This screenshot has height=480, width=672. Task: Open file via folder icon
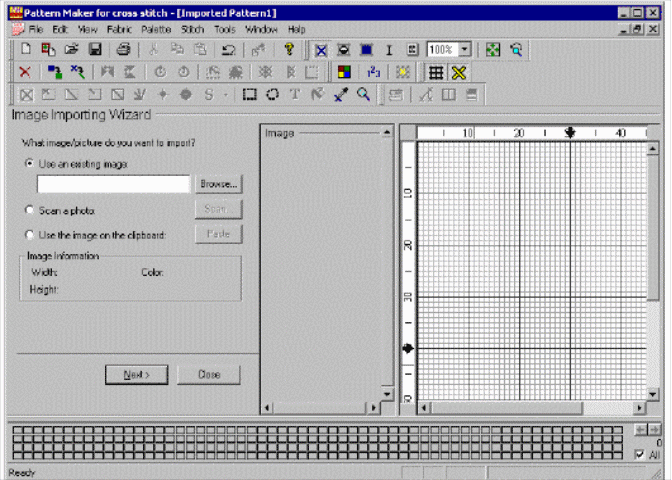point(72,49)
